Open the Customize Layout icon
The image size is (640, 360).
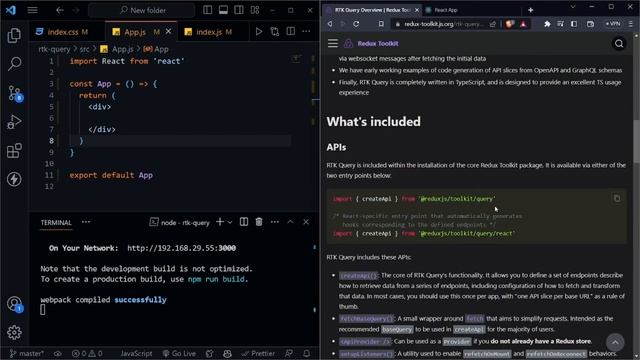coord(255,10)
